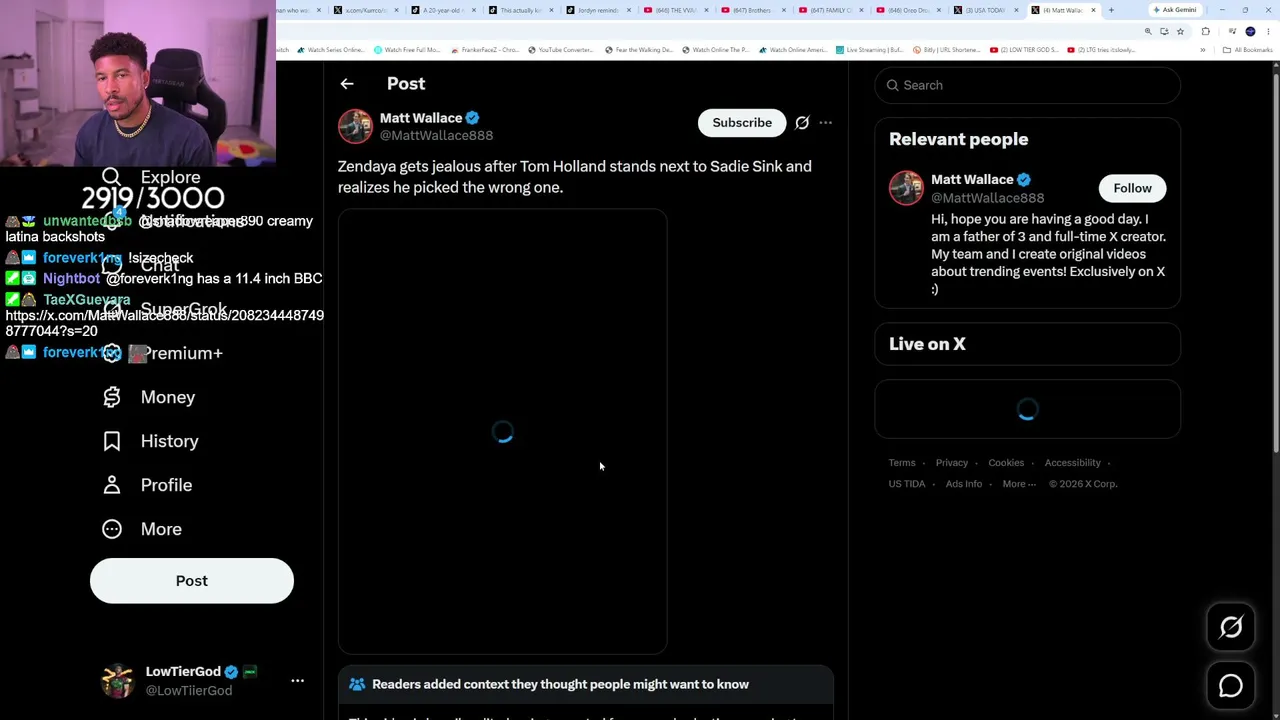Open the LOW TIER GOD S... bookmark
The height and width of the screenshot is (720, 1280).
click(x=1023, y=50)
